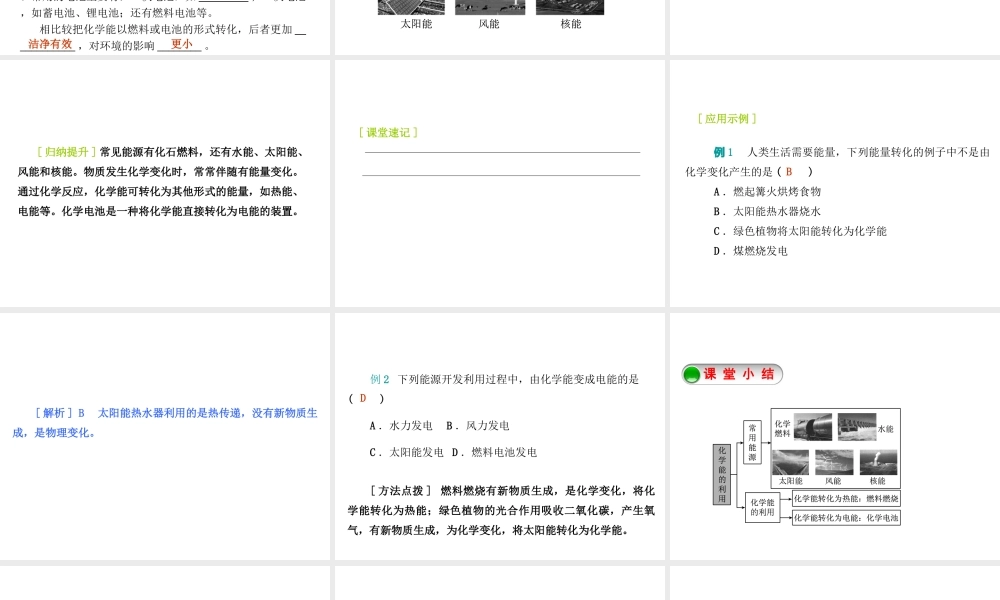Click the red answer D in 例2 parentheses

pyautogui.click(x=363, y=399)
